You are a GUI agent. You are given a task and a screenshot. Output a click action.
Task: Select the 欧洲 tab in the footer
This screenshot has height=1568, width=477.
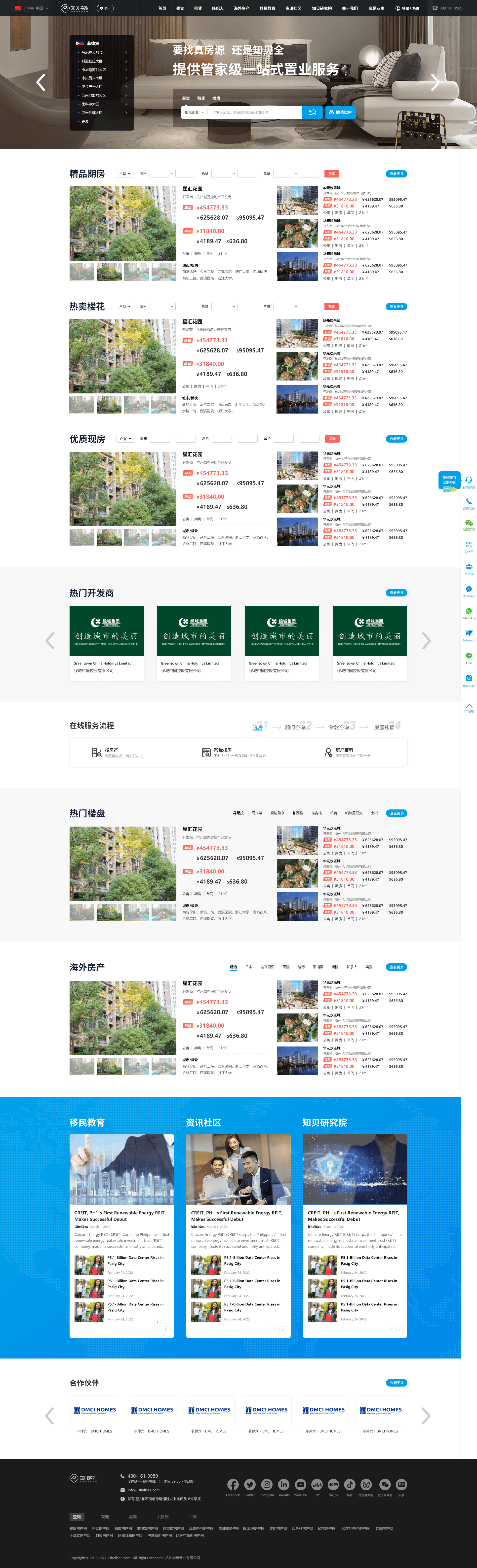click(105, 1517)
